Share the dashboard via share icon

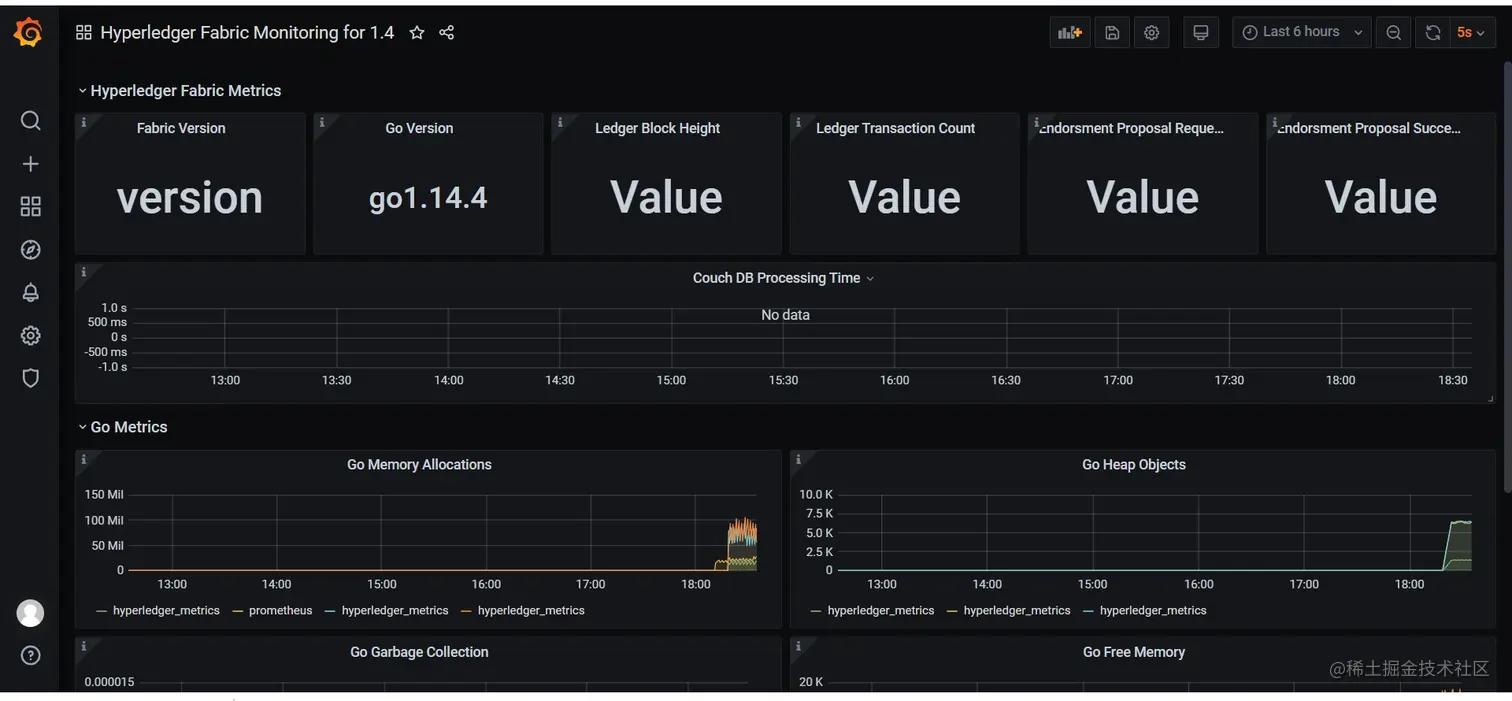pos(447,33)
